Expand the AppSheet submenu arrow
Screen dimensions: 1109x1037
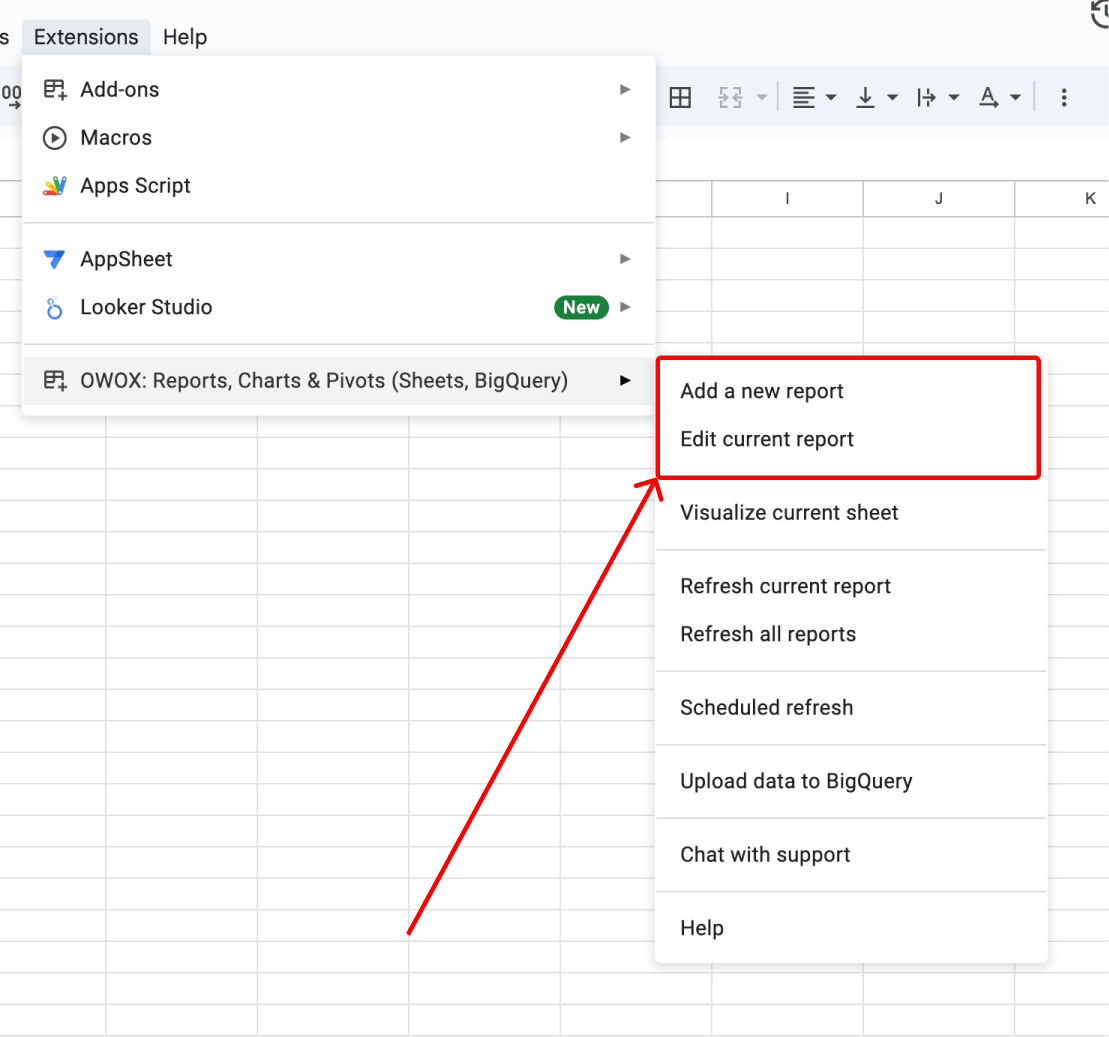[625, 259]
